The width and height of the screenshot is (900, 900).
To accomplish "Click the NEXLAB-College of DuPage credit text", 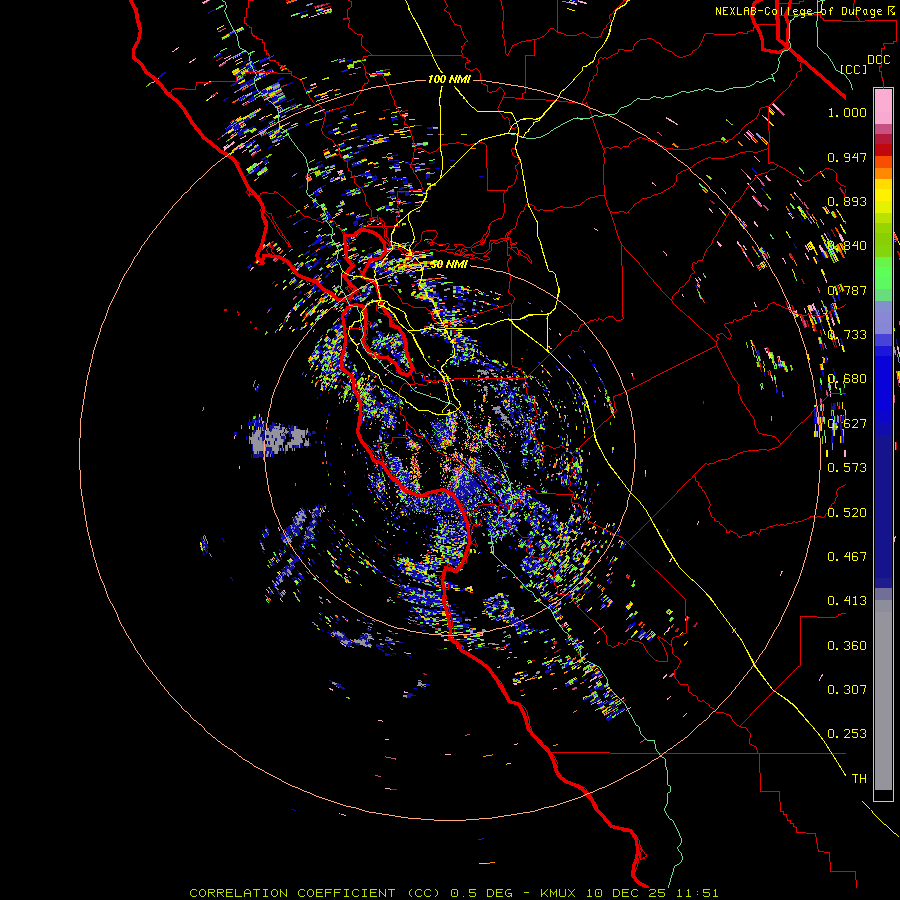I will pos(807,11).
